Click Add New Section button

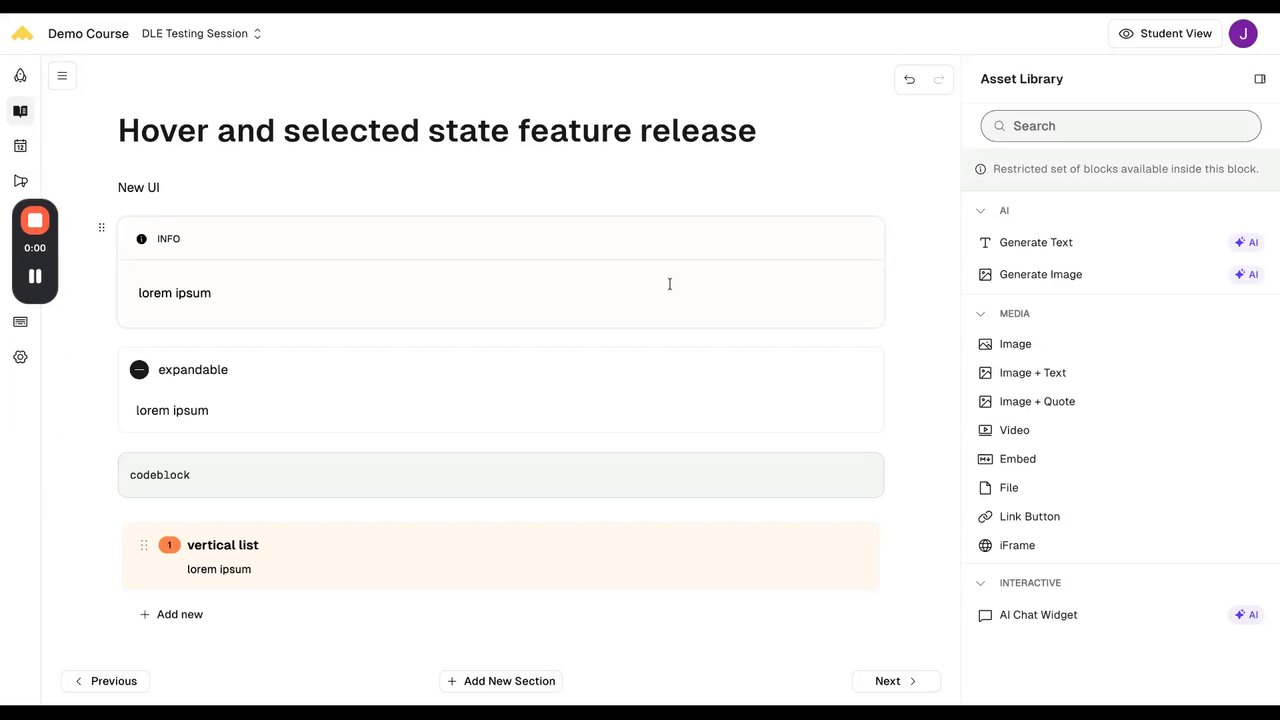(x=501, y=681)
